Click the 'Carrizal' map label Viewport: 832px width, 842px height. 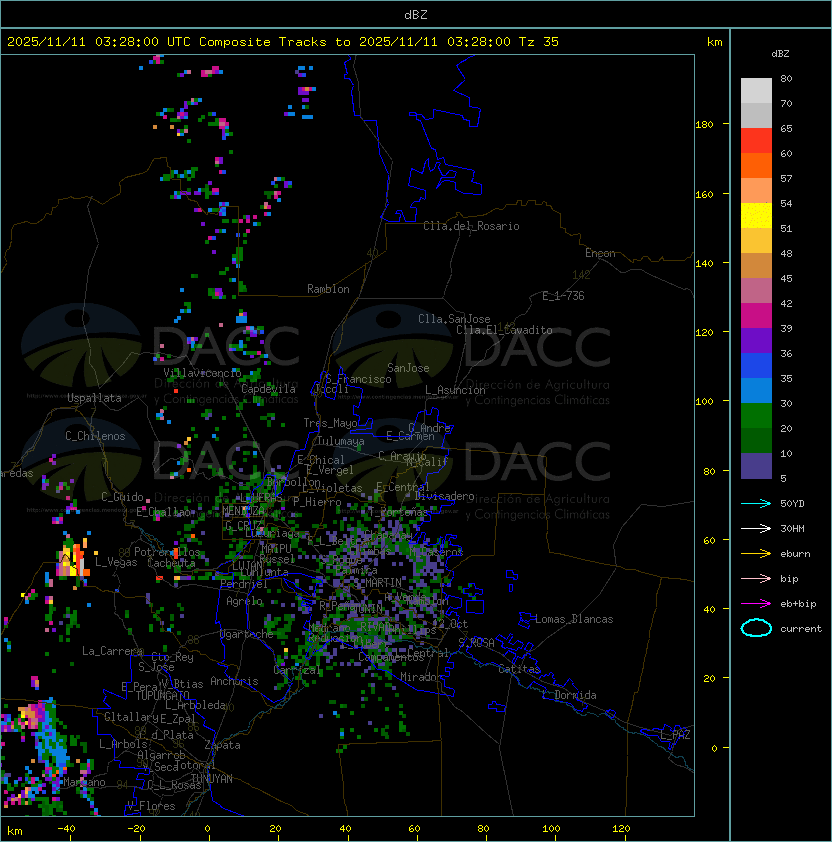coord(297,670)
